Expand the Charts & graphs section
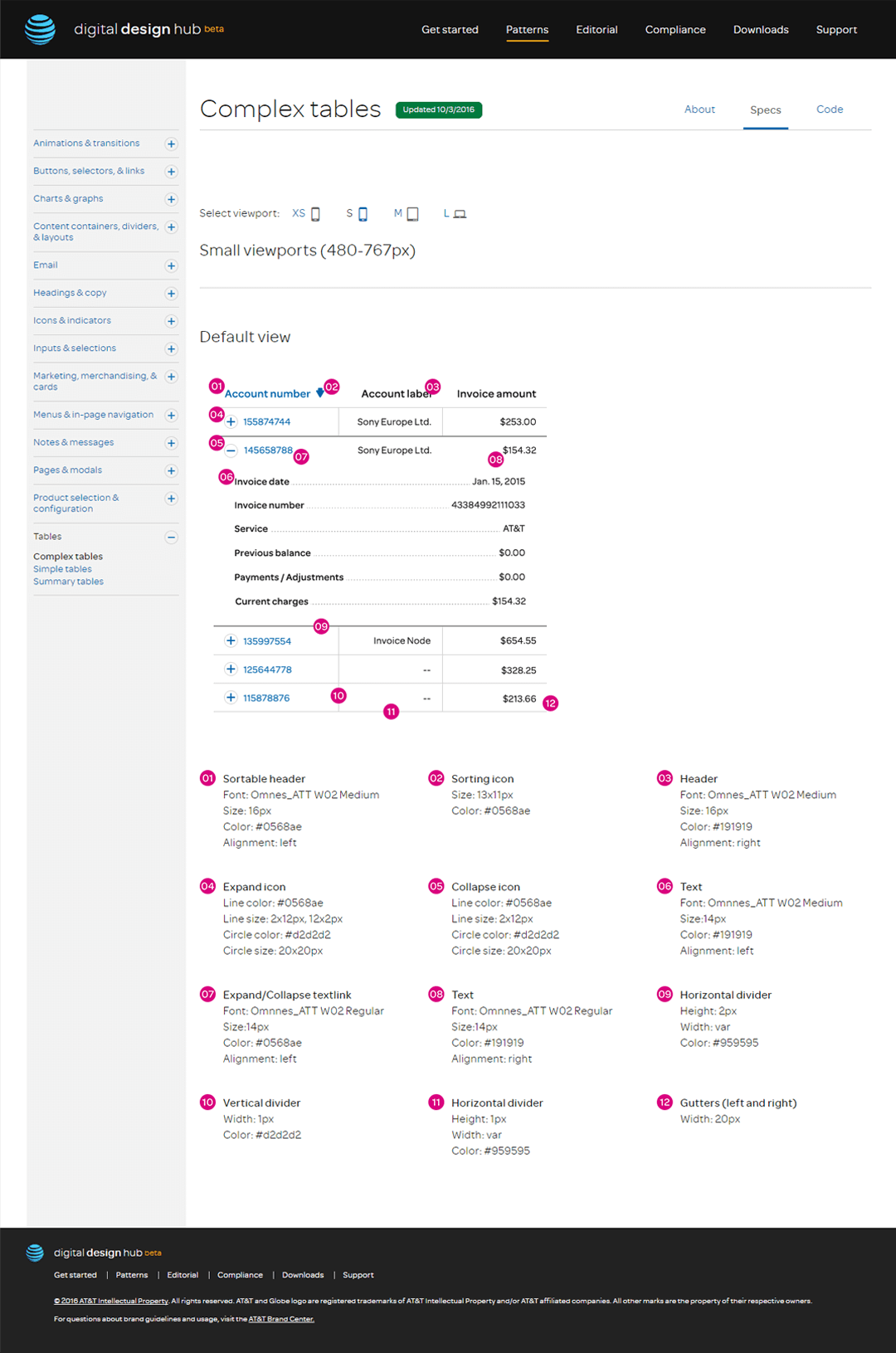 171,199
